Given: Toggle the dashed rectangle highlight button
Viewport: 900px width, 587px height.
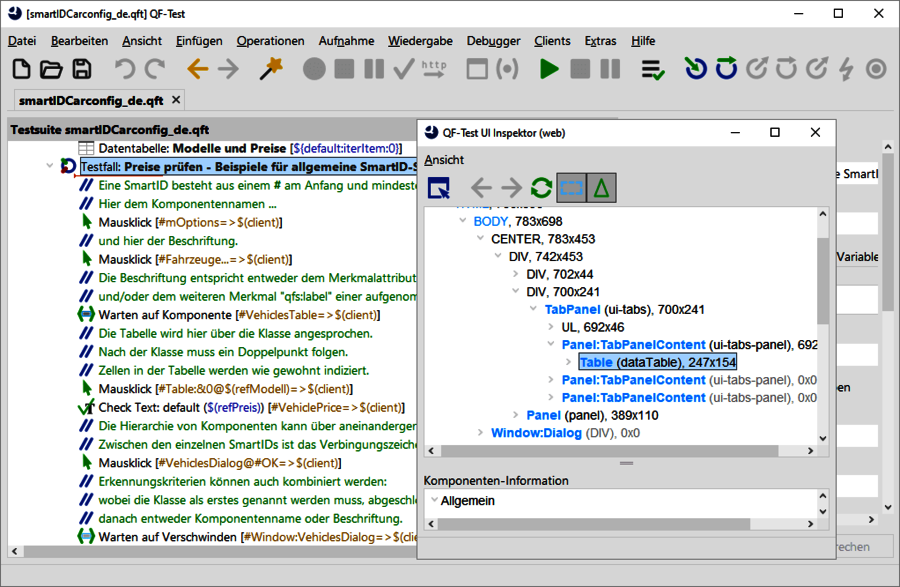Looking at the screenshot, I should (x=572, y=188).
